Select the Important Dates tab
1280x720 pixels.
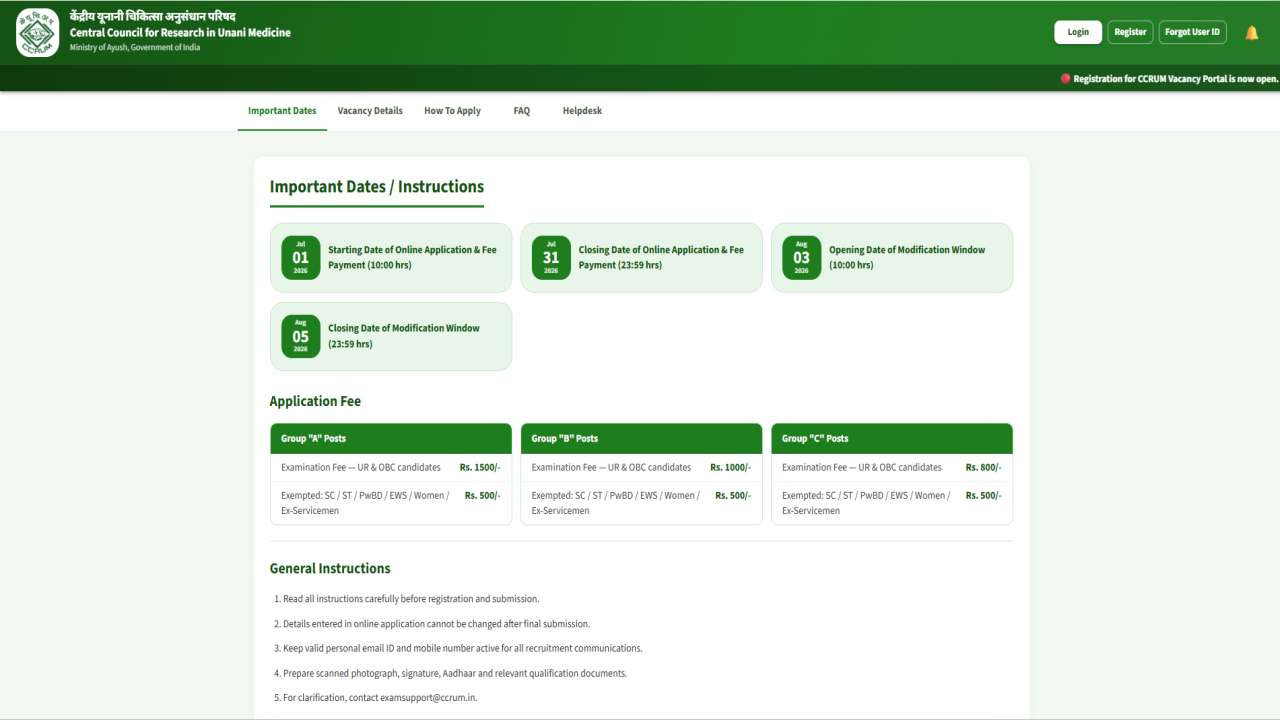click(282, 111)
